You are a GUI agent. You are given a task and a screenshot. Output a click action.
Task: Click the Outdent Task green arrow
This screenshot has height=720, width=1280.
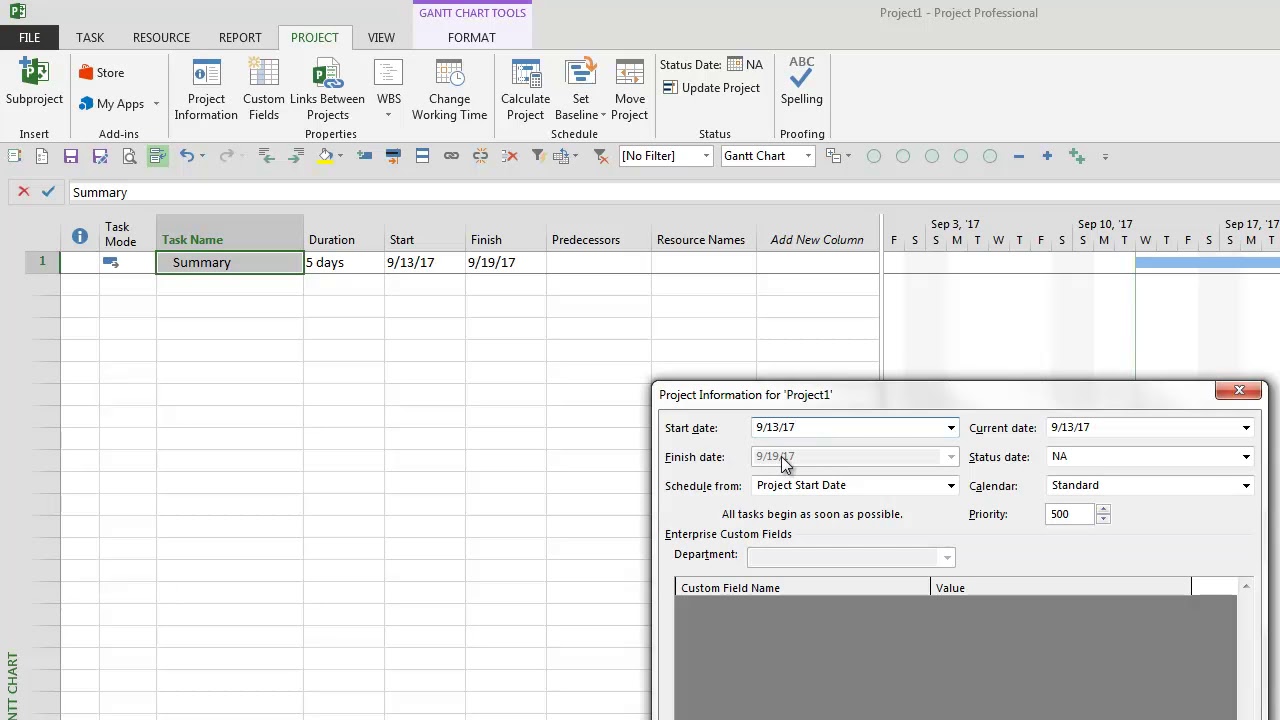(266, 156)
